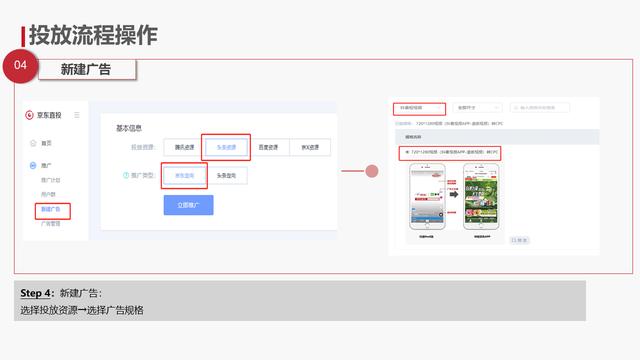Click the 京东直投 logo icon
Screen dimensions: 640x360
pos(29,115)
